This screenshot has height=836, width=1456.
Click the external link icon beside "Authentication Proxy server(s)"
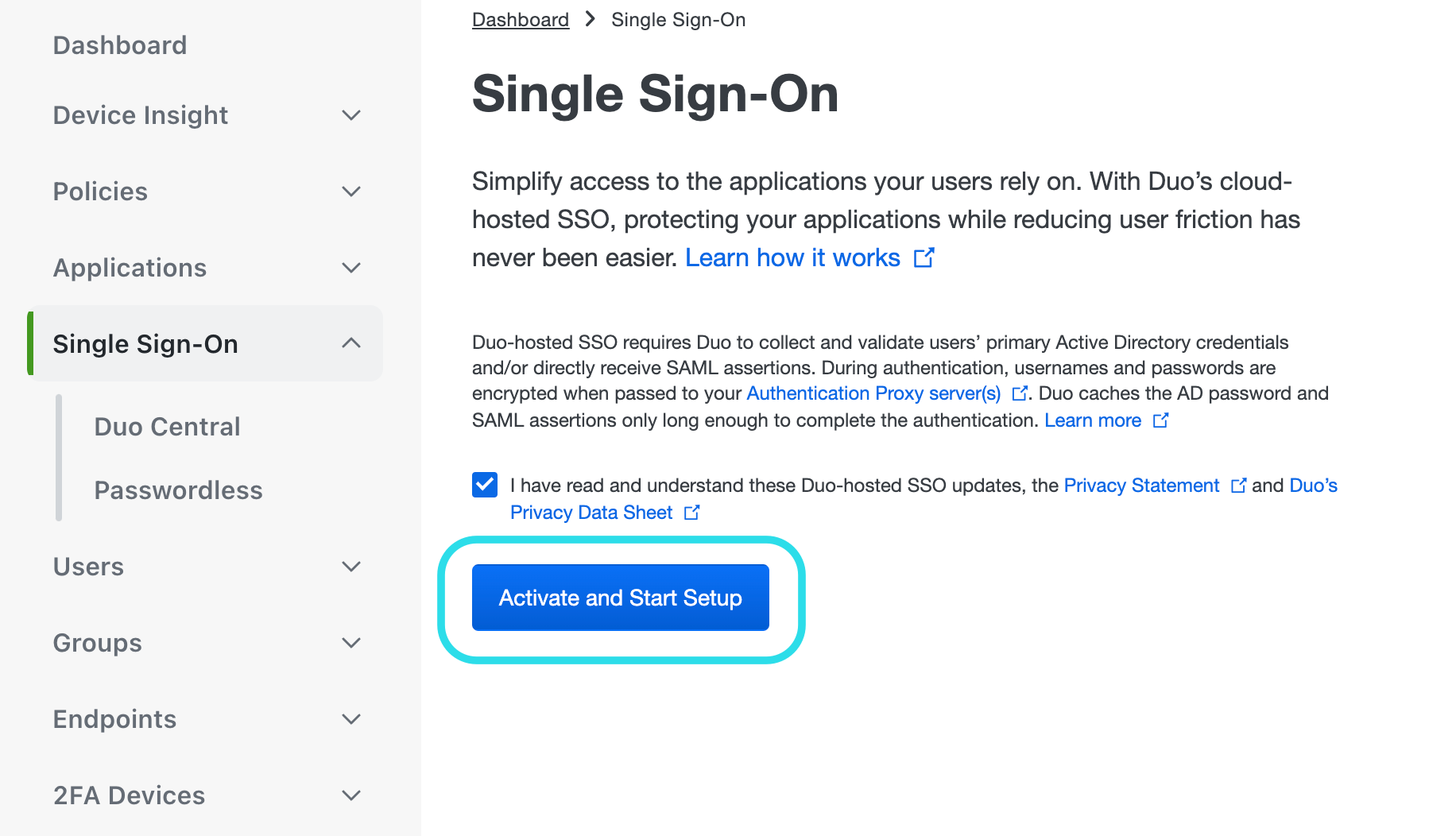pyautogui.click(x=1020, y=393)
